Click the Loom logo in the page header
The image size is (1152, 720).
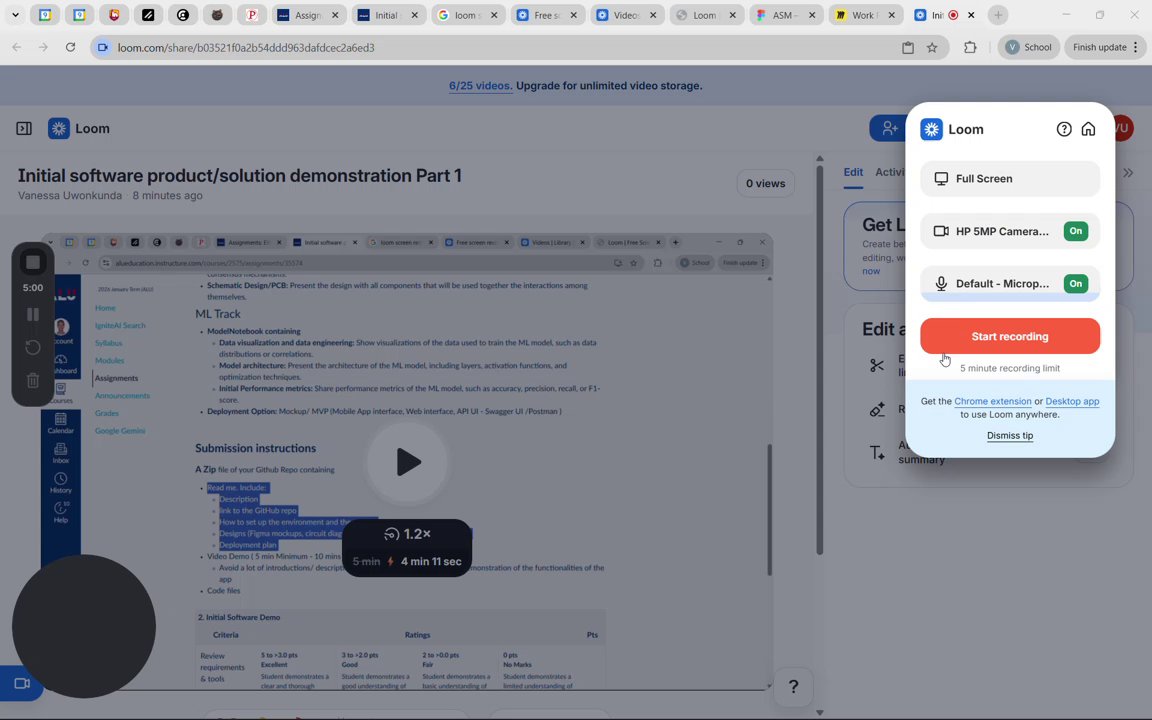coord(79,129)
